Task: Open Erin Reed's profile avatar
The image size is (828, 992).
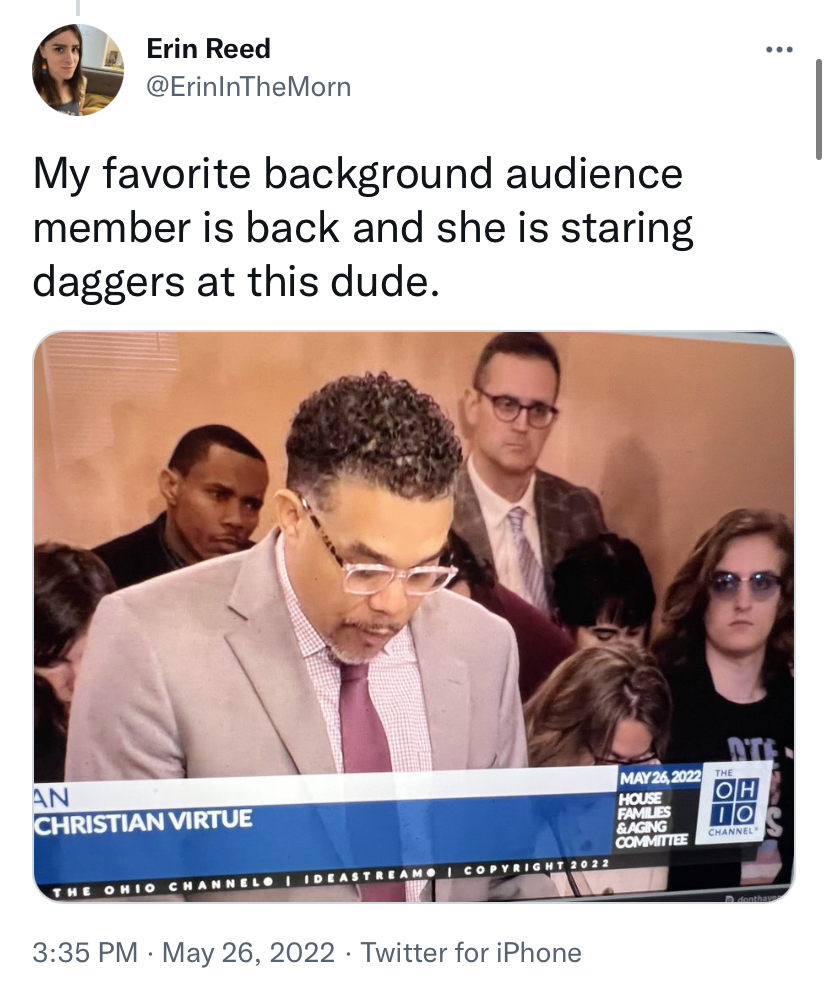Action: pos(78,70)
